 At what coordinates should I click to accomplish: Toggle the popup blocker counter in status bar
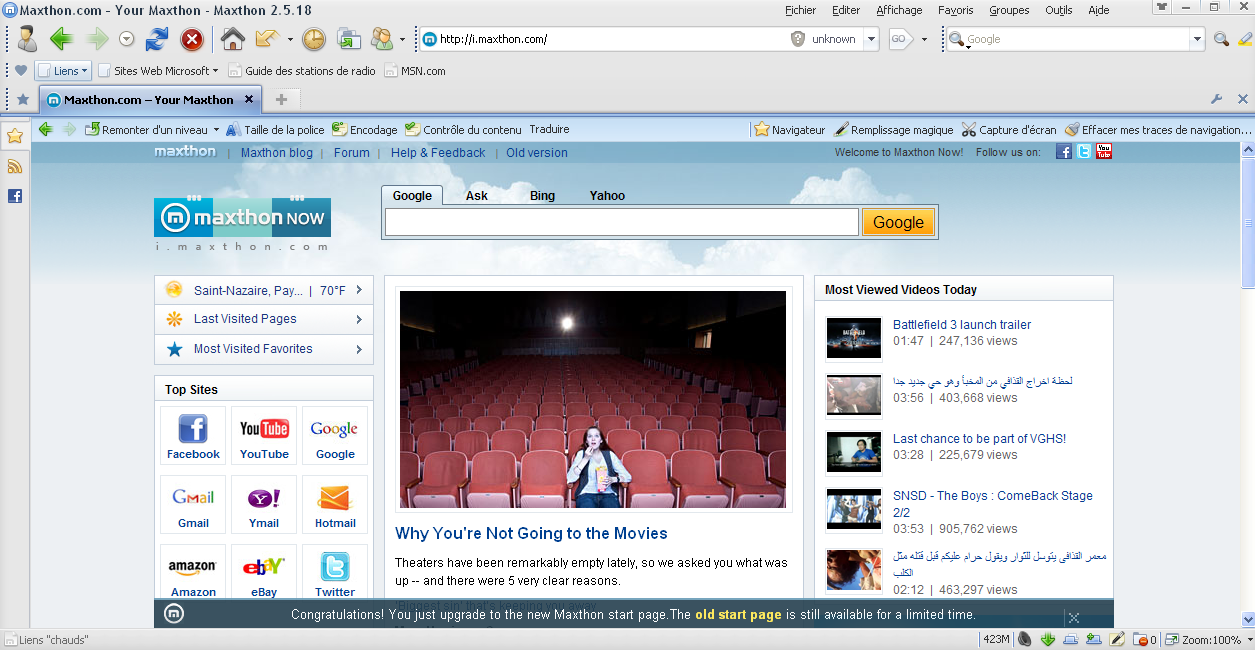pos(1145,639)
